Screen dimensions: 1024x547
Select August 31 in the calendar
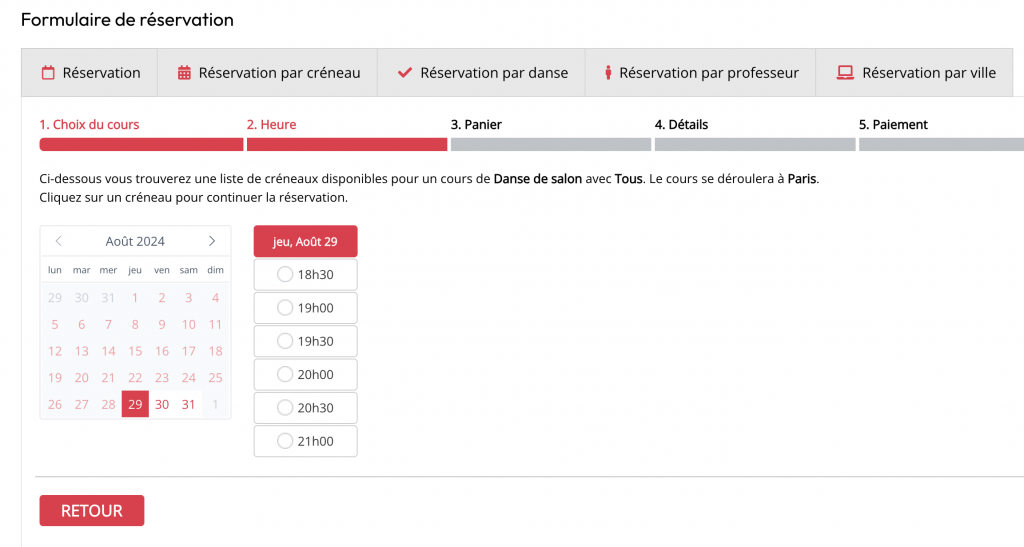pyautogui.click(x=189, y=405)
